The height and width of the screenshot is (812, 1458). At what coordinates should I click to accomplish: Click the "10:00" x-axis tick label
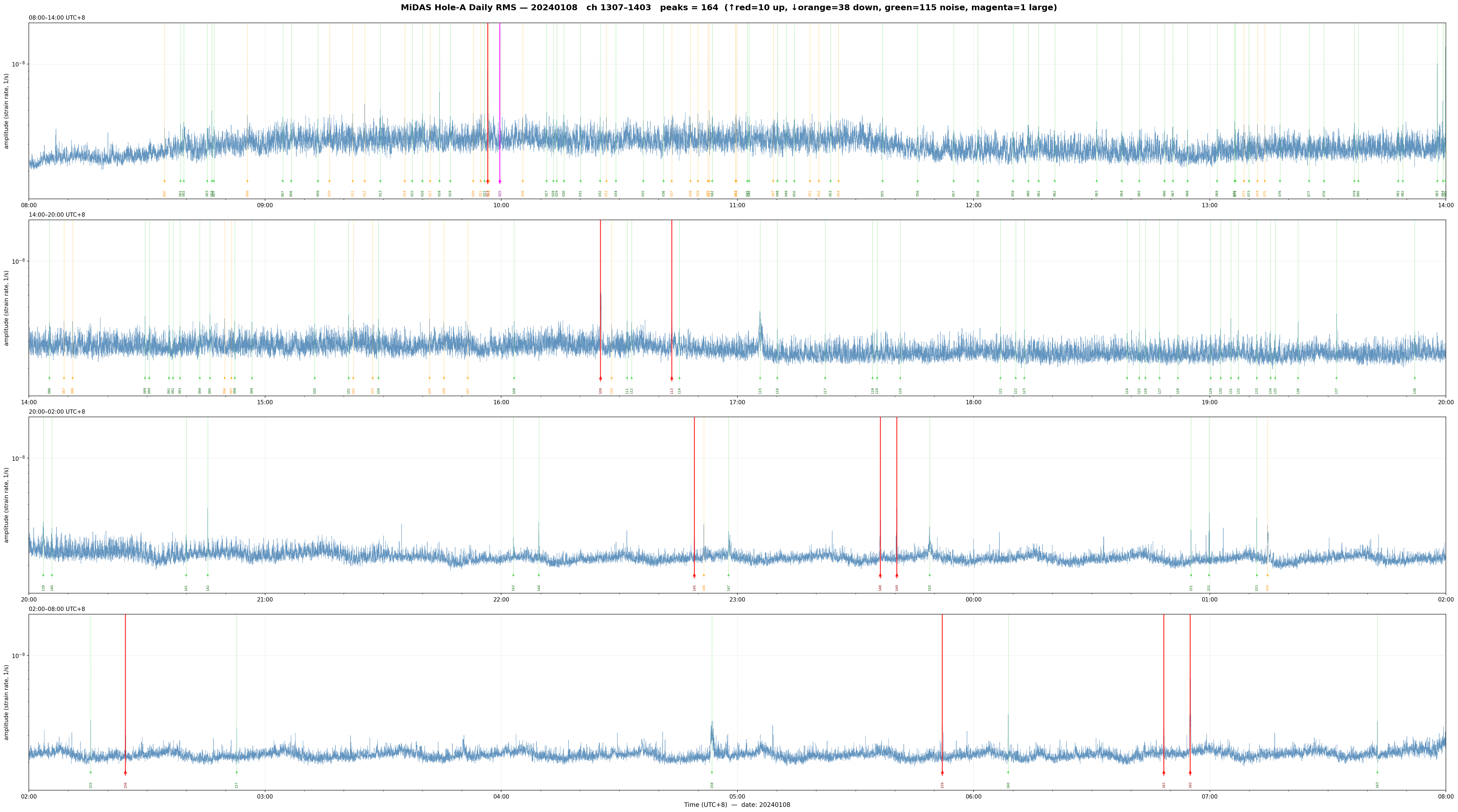501,205
